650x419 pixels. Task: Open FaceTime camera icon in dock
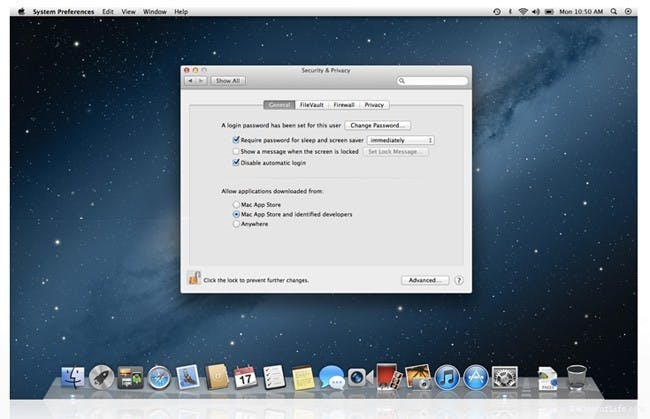click(360, 378)
